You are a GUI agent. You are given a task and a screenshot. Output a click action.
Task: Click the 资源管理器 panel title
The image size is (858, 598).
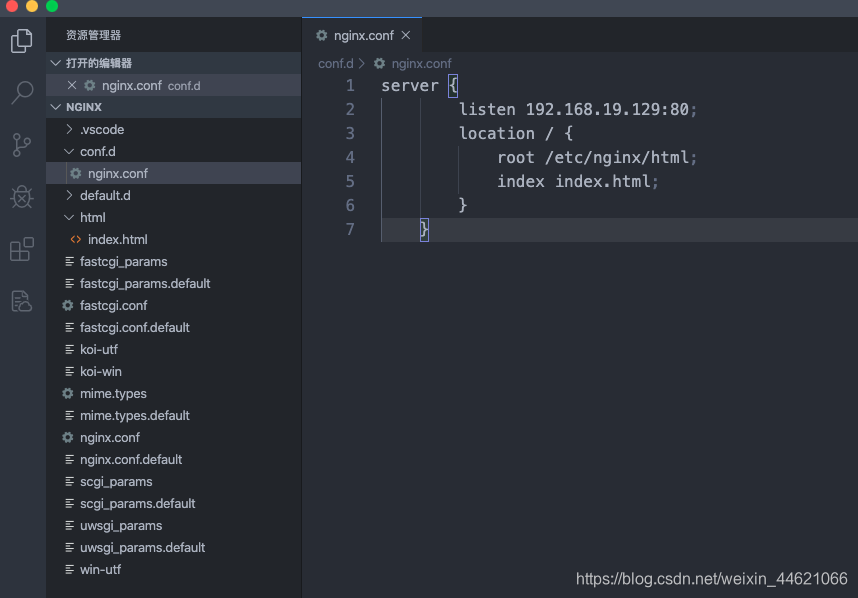pyautogui.click(x=94, y=35)
